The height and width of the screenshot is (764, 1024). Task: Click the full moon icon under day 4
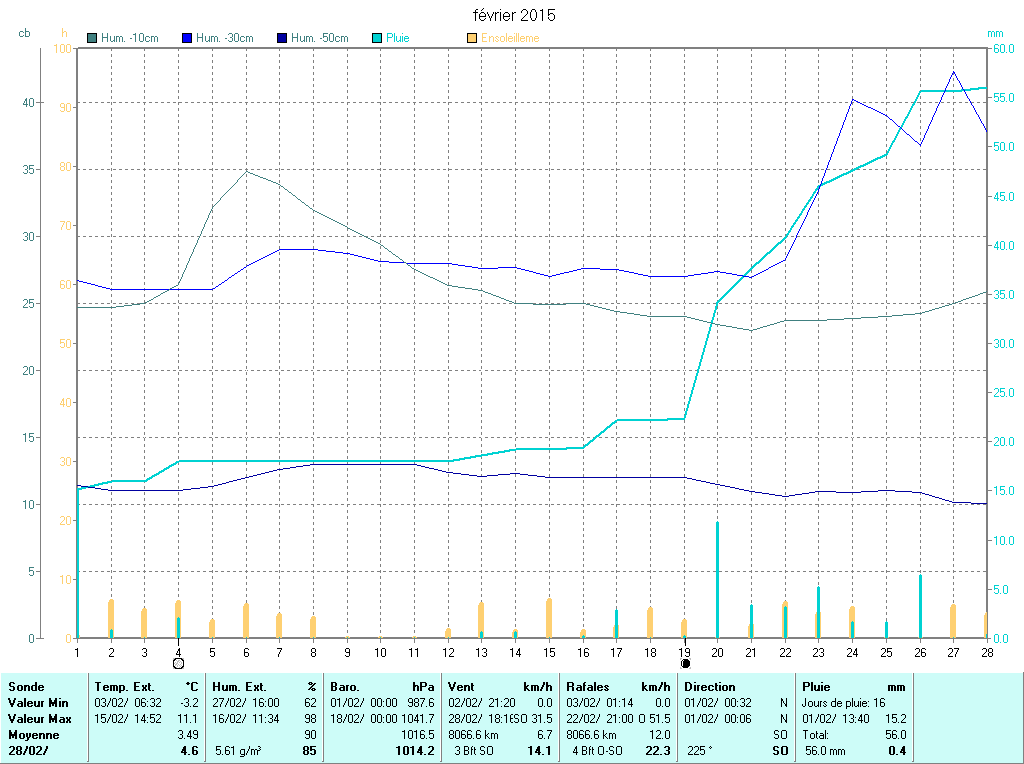(178, 663)
